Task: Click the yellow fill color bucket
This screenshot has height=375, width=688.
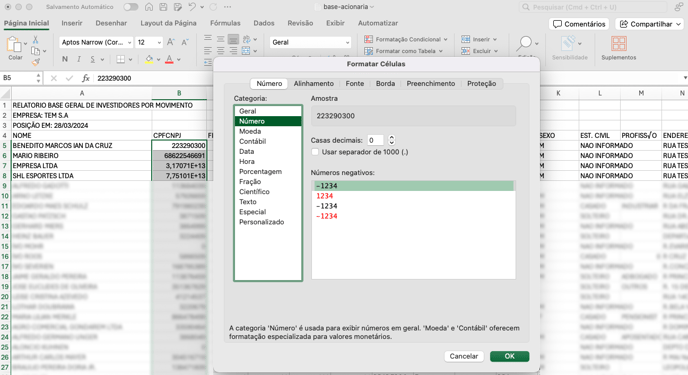Action: click(149, 59)
